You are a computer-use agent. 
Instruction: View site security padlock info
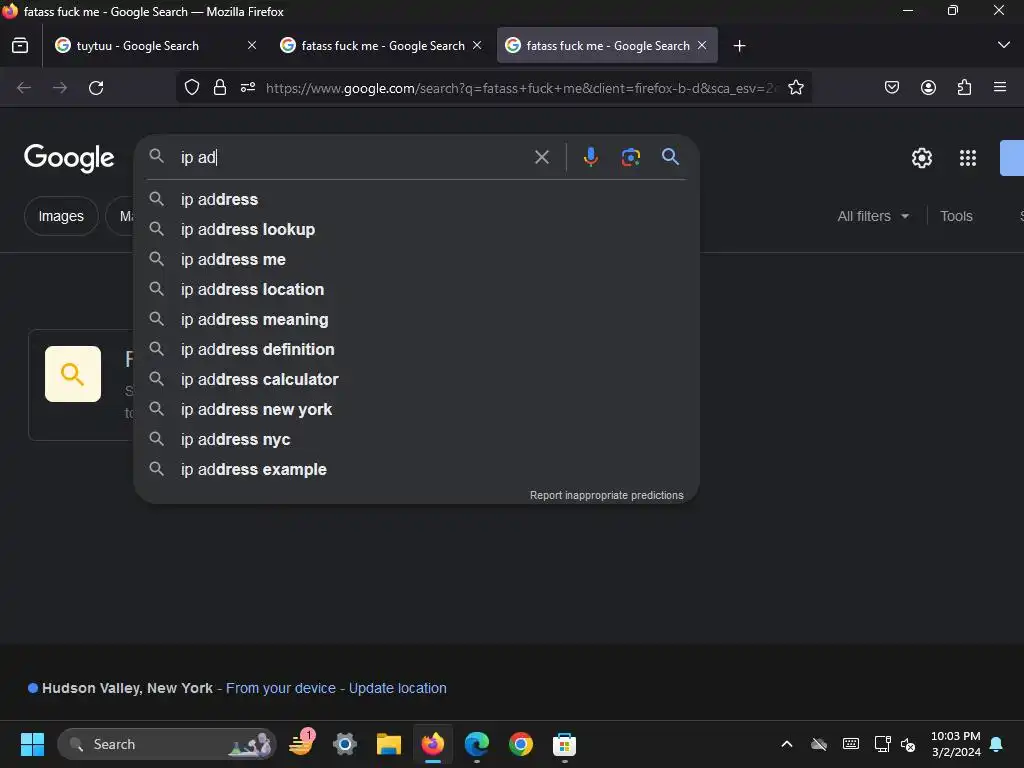[220, 88]
